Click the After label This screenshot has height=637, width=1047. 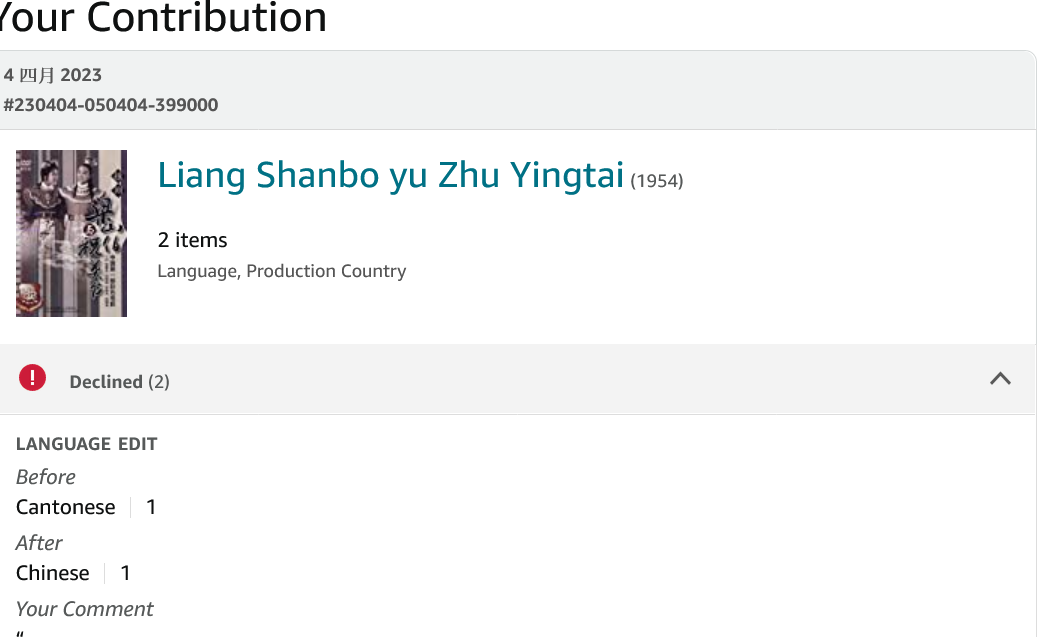pos(40,543)
